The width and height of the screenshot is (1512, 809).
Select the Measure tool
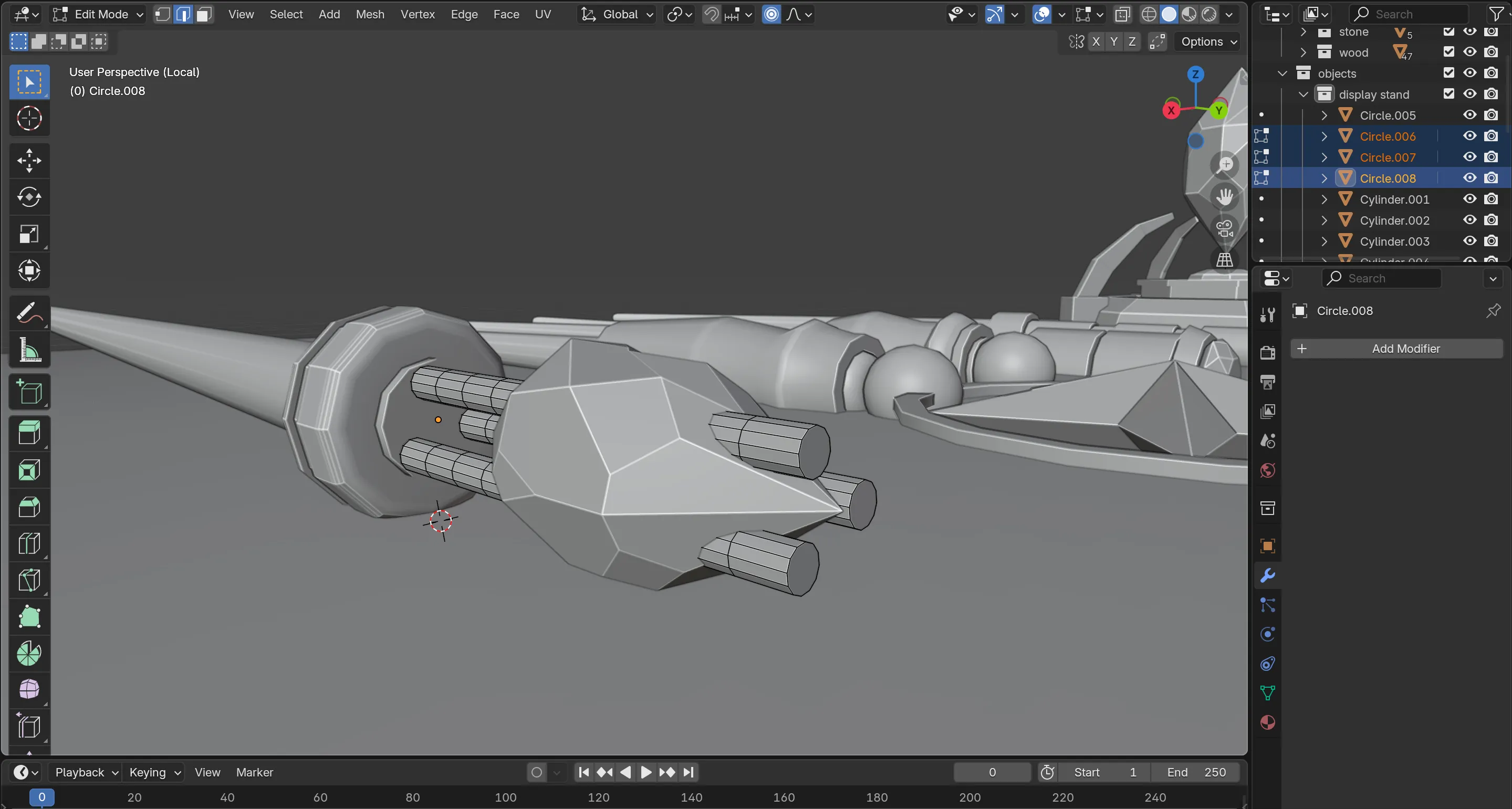coord(29,350)
